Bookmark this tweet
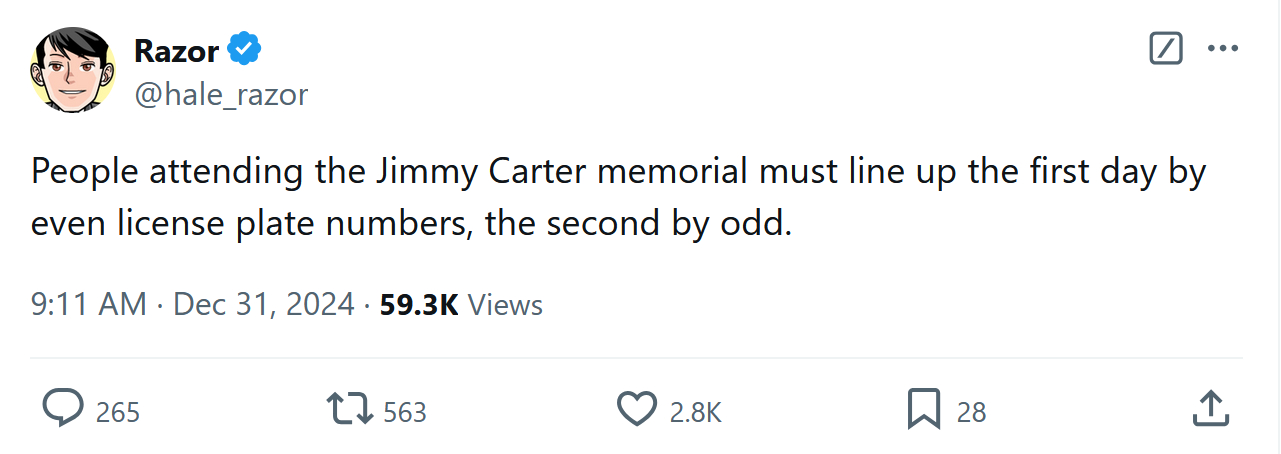The width and height of the screenshot is (1281, 454). point(923,408)
